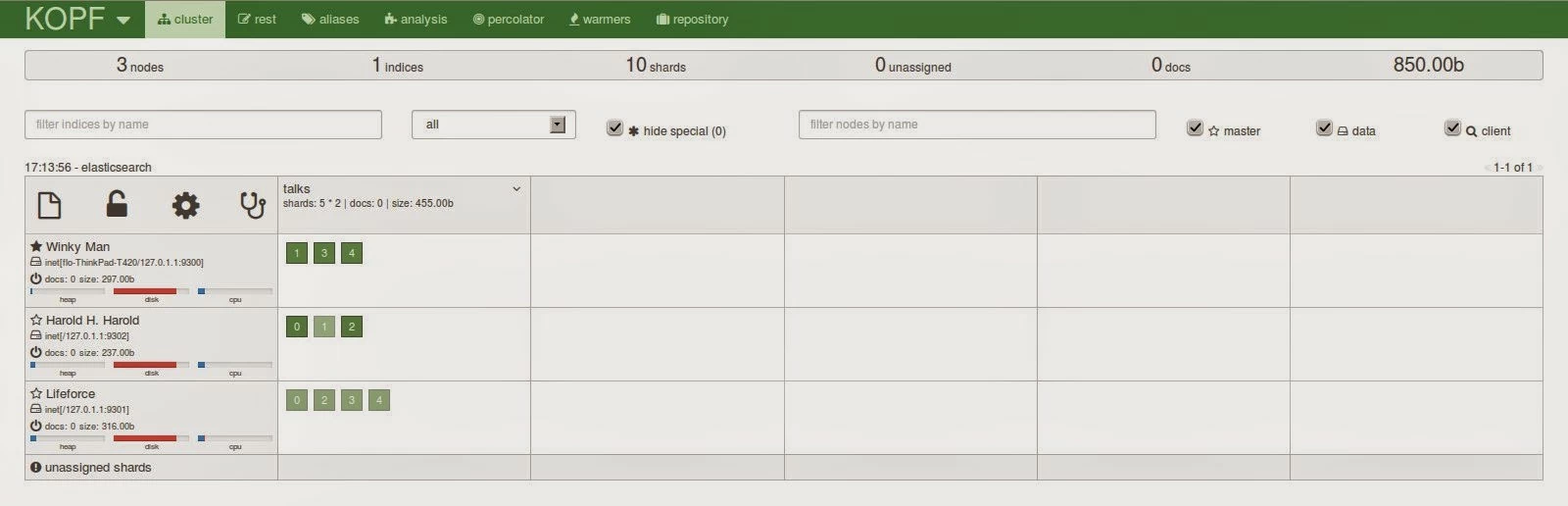The width and height of the screenshot is (1568, 506).
Task: Open the warmers tab
Action: (600, 19)
